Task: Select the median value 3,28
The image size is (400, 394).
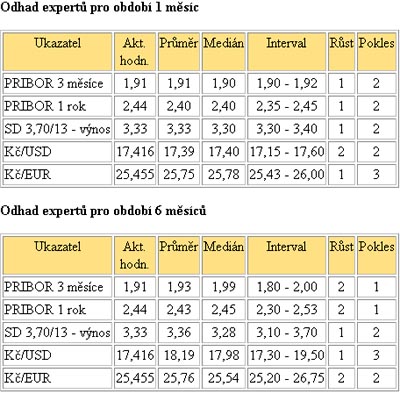Action: point(224,333)
